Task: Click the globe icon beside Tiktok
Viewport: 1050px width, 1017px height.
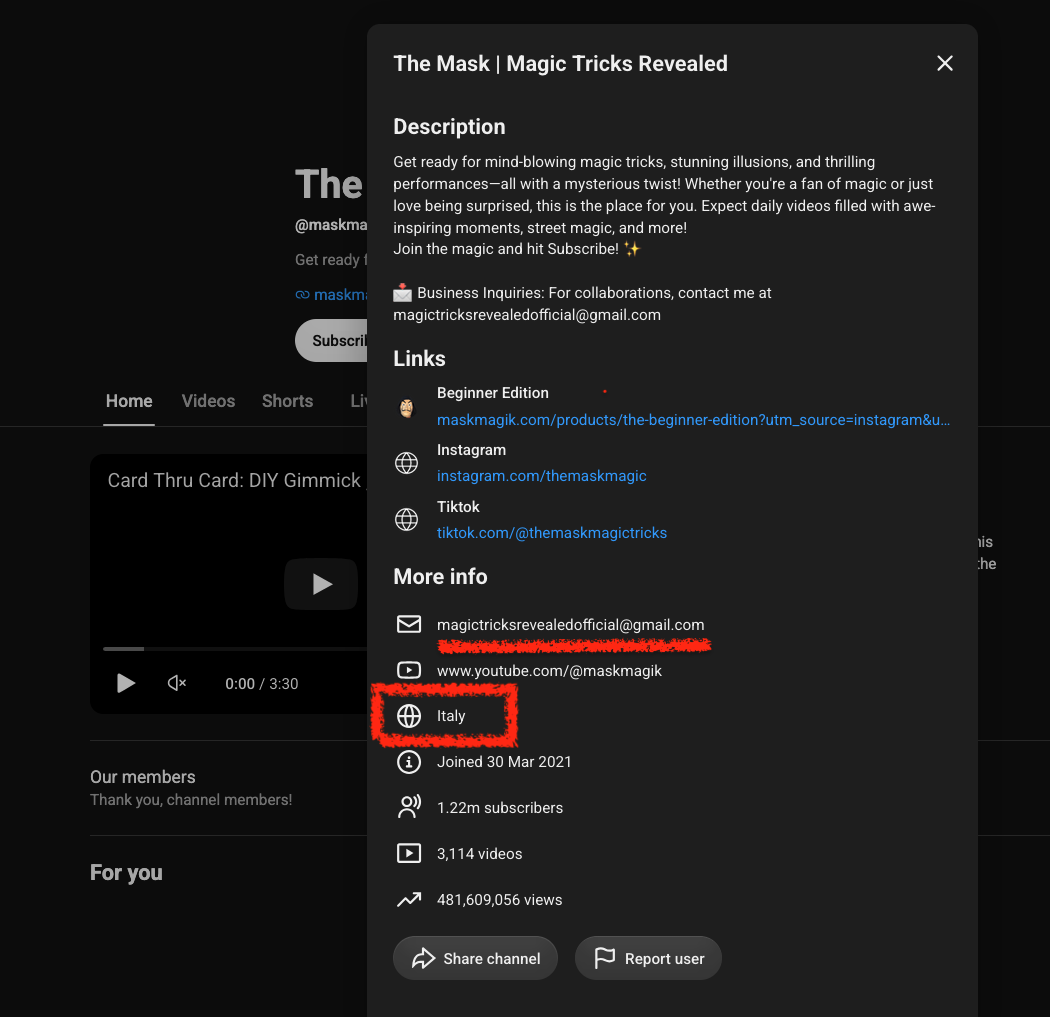Action: tap(406, 520)
